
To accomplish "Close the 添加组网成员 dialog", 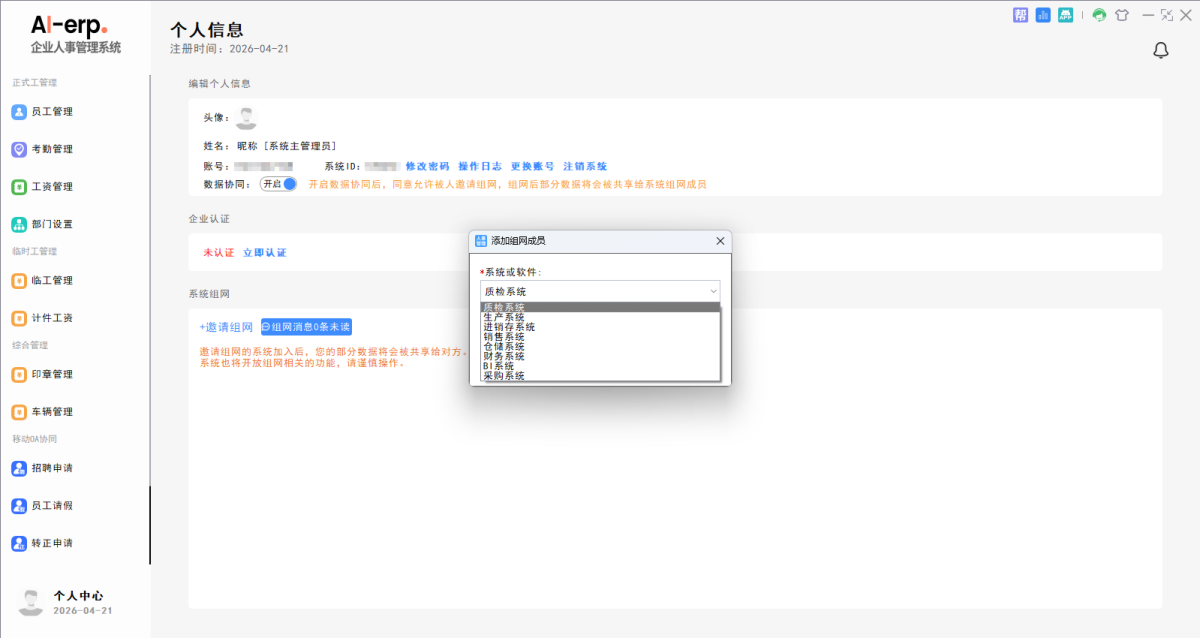I will pyautogui.click(x=720, y=241).
